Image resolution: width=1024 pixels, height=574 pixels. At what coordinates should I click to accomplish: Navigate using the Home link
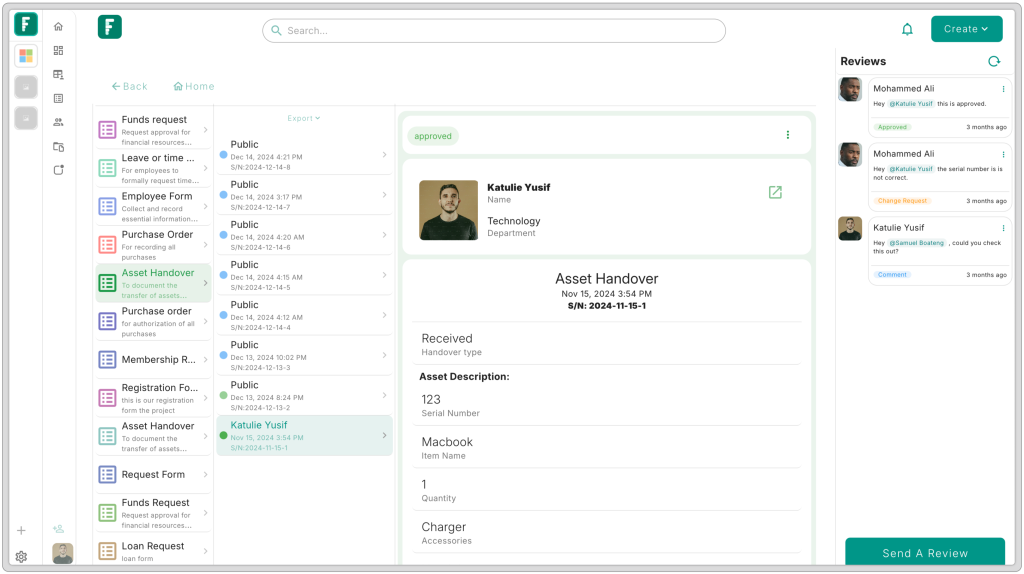tap(194, 87)
